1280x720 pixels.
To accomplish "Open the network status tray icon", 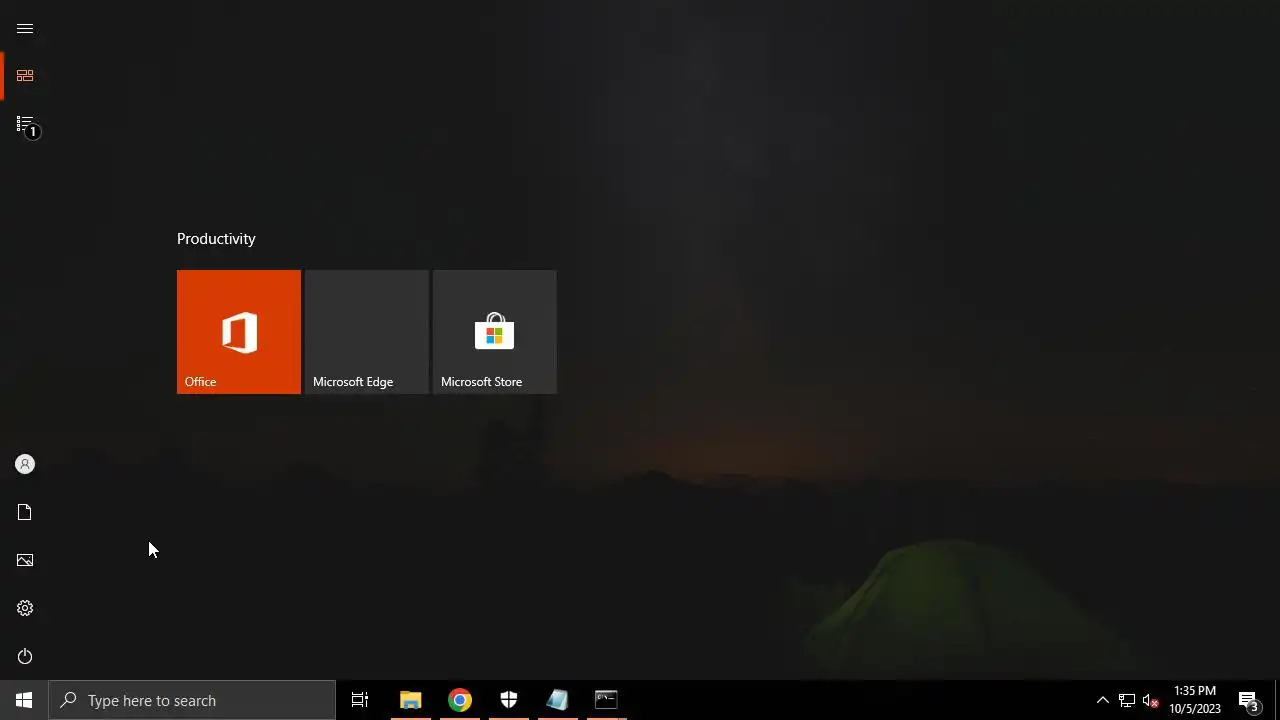I will point(1127,700).
